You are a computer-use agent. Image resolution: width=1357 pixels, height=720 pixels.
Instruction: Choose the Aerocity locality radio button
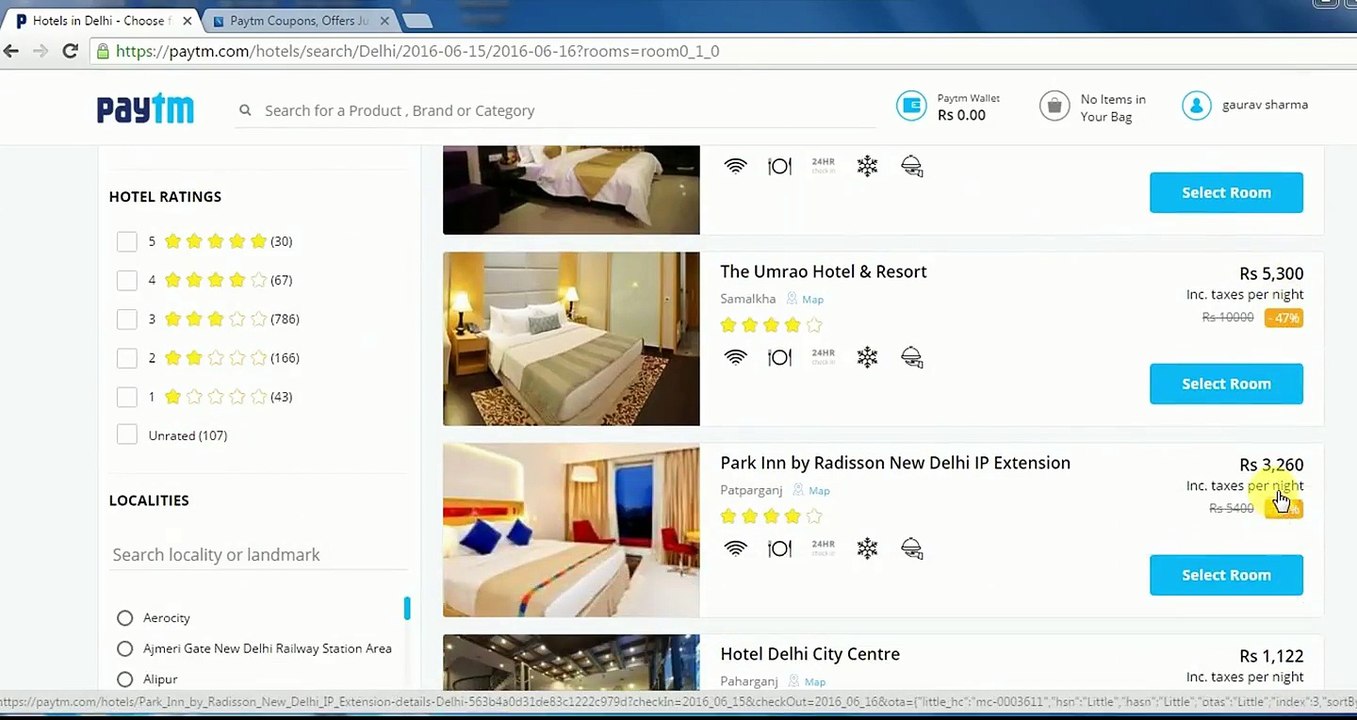[125, 618]
